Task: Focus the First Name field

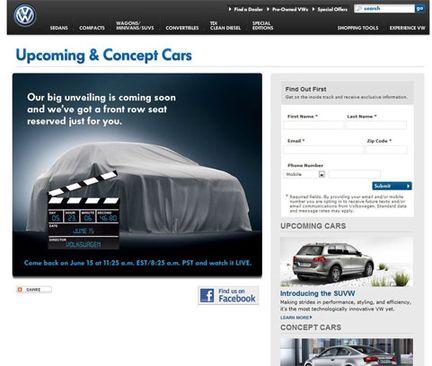Action: pos(313,125)
